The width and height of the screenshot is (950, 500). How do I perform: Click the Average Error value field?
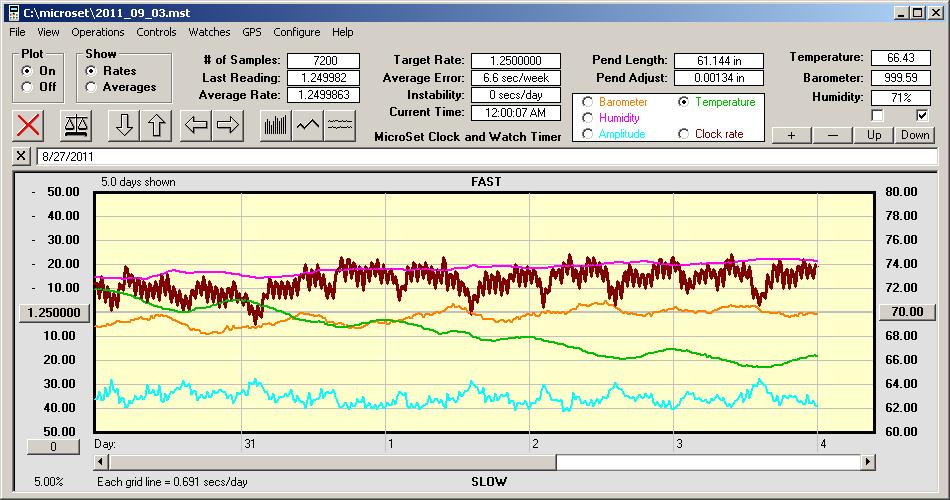pyautogui.click(x=516, y=78)
